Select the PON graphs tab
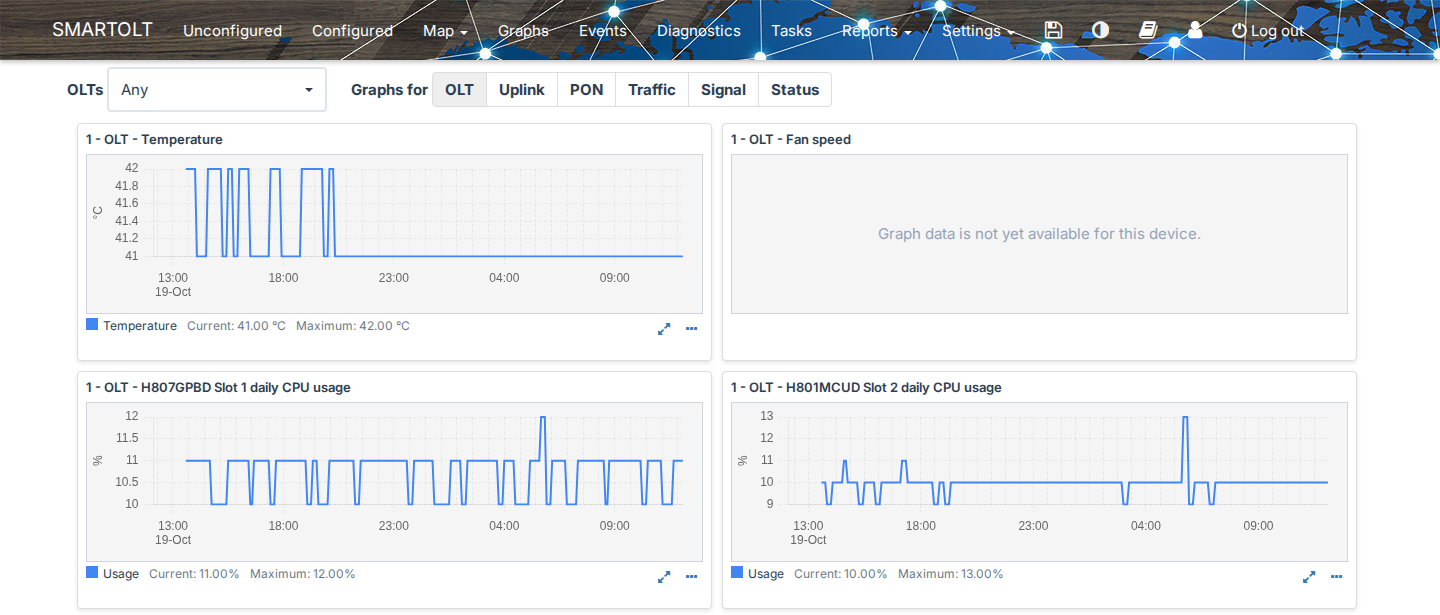 pyautogui.click(x=587, y=90)
